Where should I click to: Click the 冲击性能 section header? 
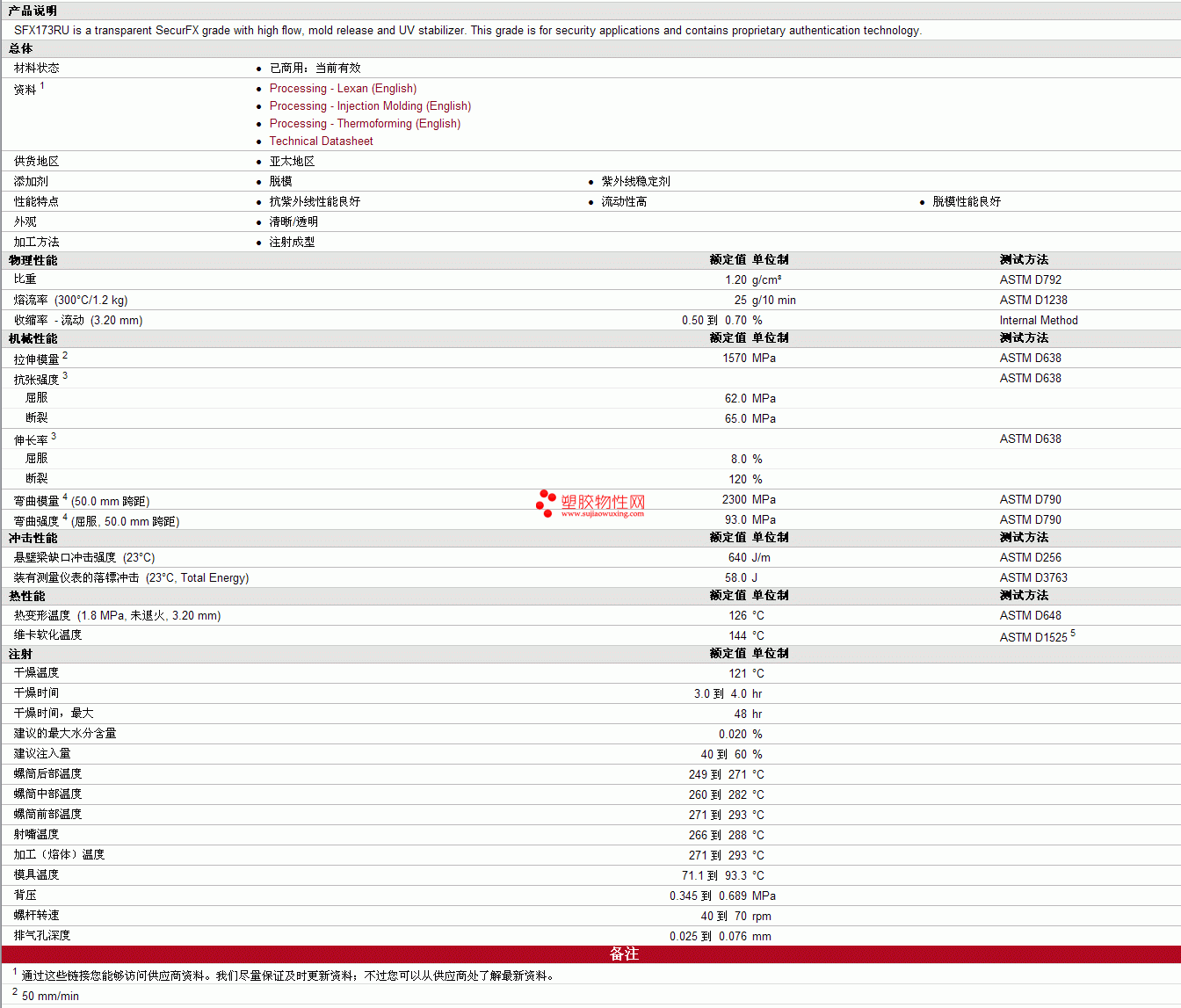[x=33, y=539]
